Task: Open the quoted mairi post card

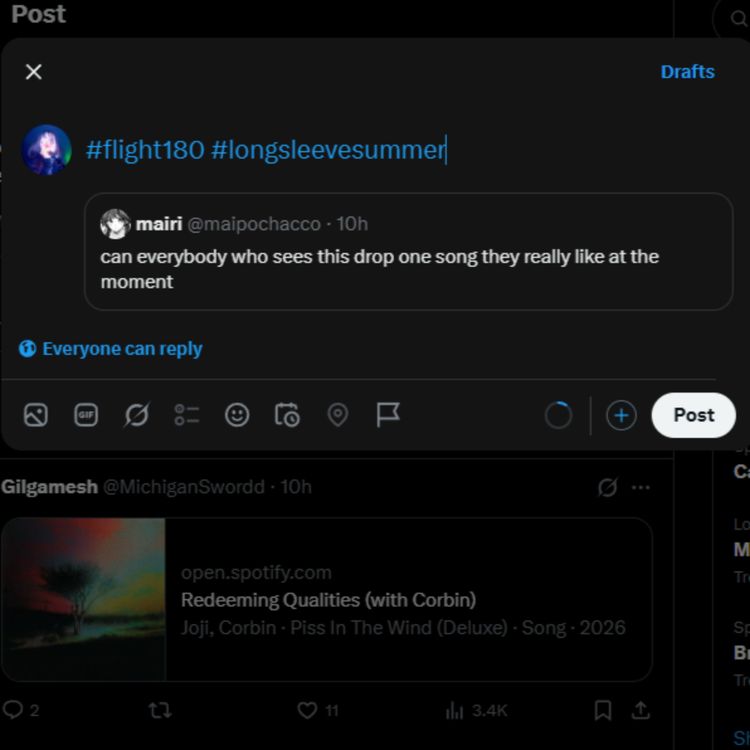Action: [x=408, y=252]
